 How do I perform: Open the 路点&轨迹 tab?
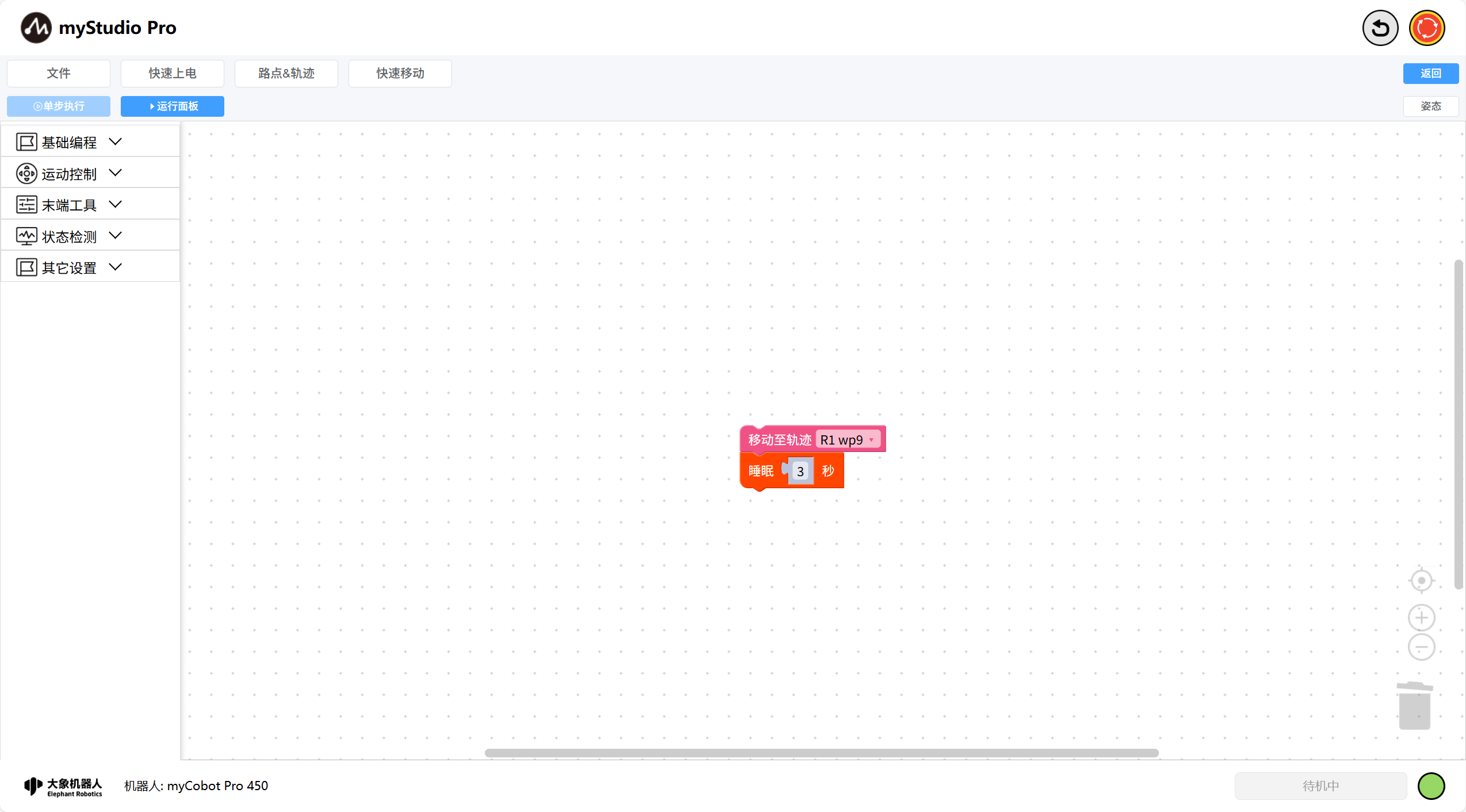[x=286, y=74]
